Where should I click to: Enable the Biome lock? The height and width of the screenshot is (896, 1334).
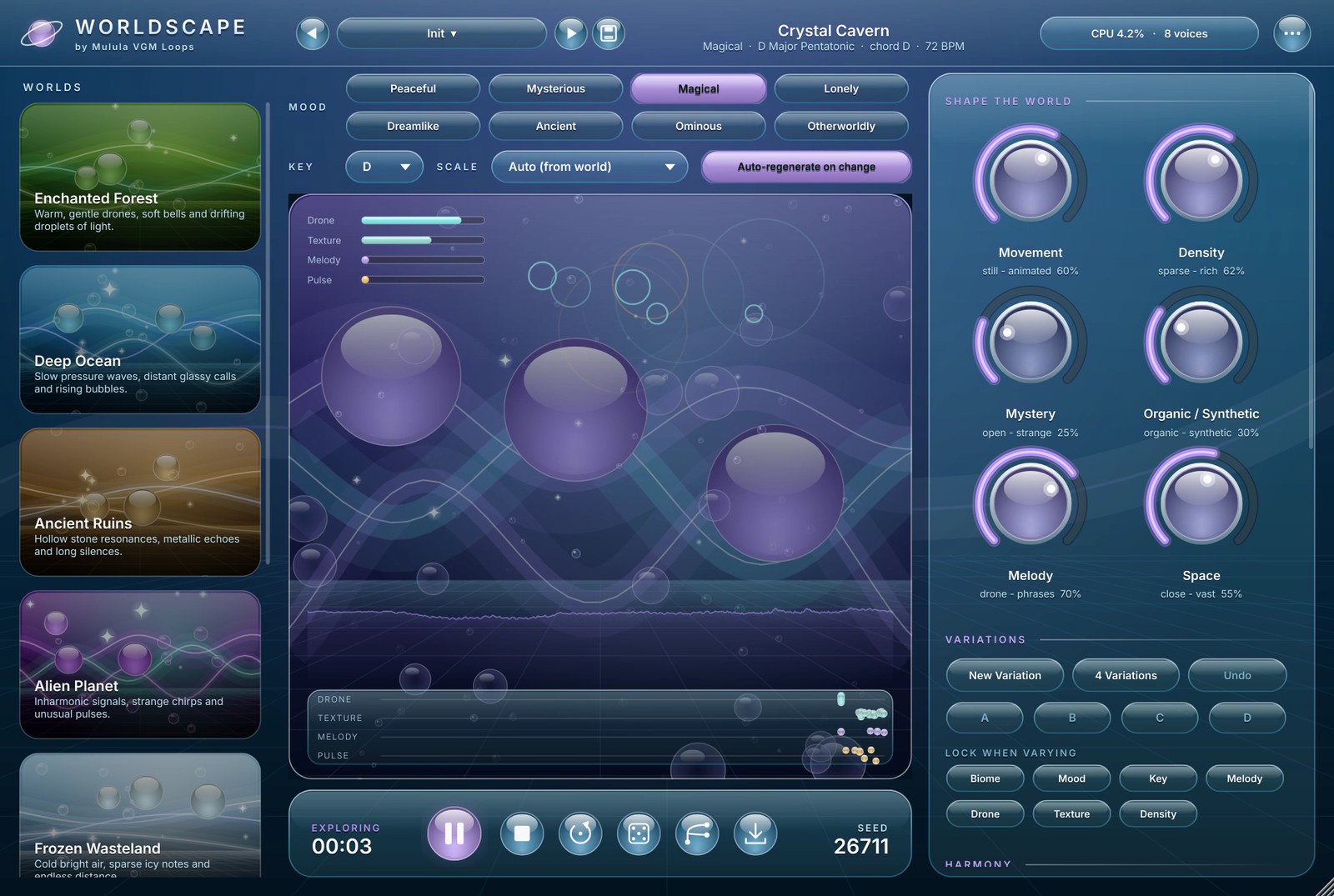pos(985,778)
